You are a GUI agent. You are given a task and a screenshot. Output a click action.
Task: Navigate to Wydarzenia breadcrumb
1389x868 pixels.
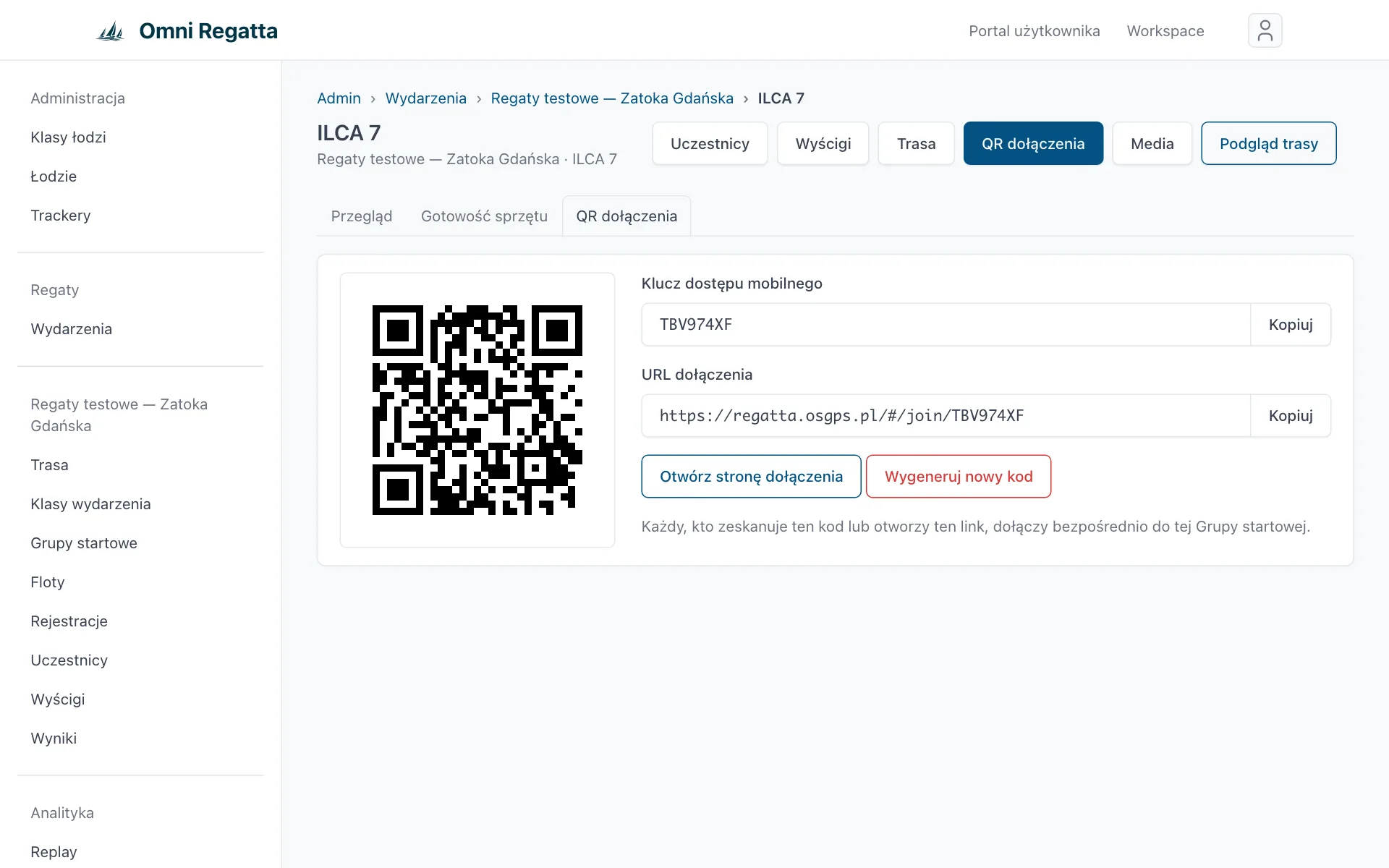pyautogui.click(x=425, y=98)
